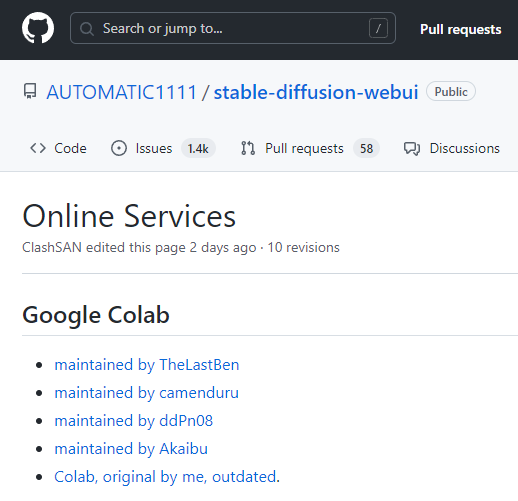The width and height of the screenshot is (518, 501).
Task: Open the original outdated Colab link
Action: (165, 477)
